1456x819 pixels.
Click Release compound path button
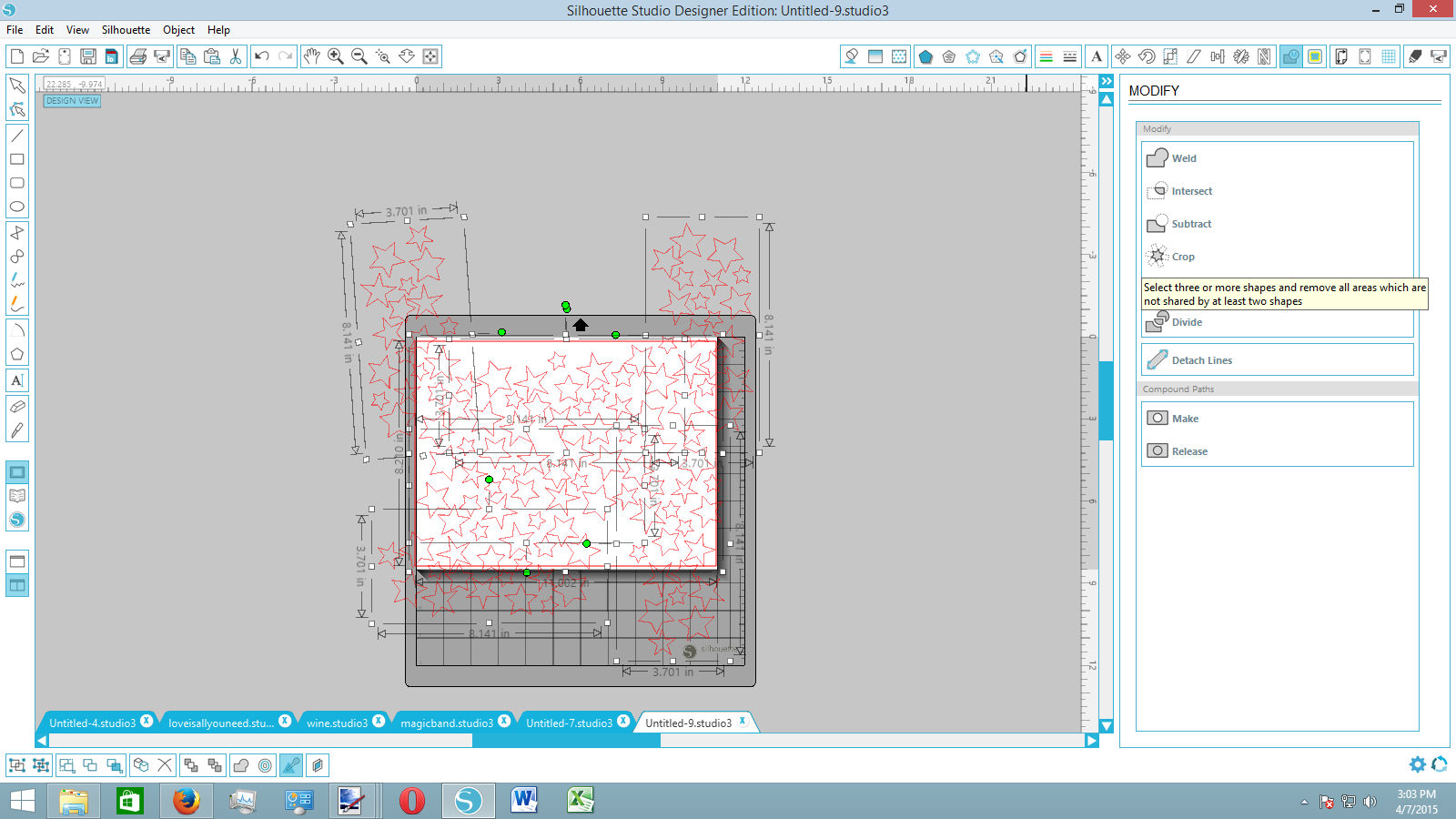click(1278, 451)
